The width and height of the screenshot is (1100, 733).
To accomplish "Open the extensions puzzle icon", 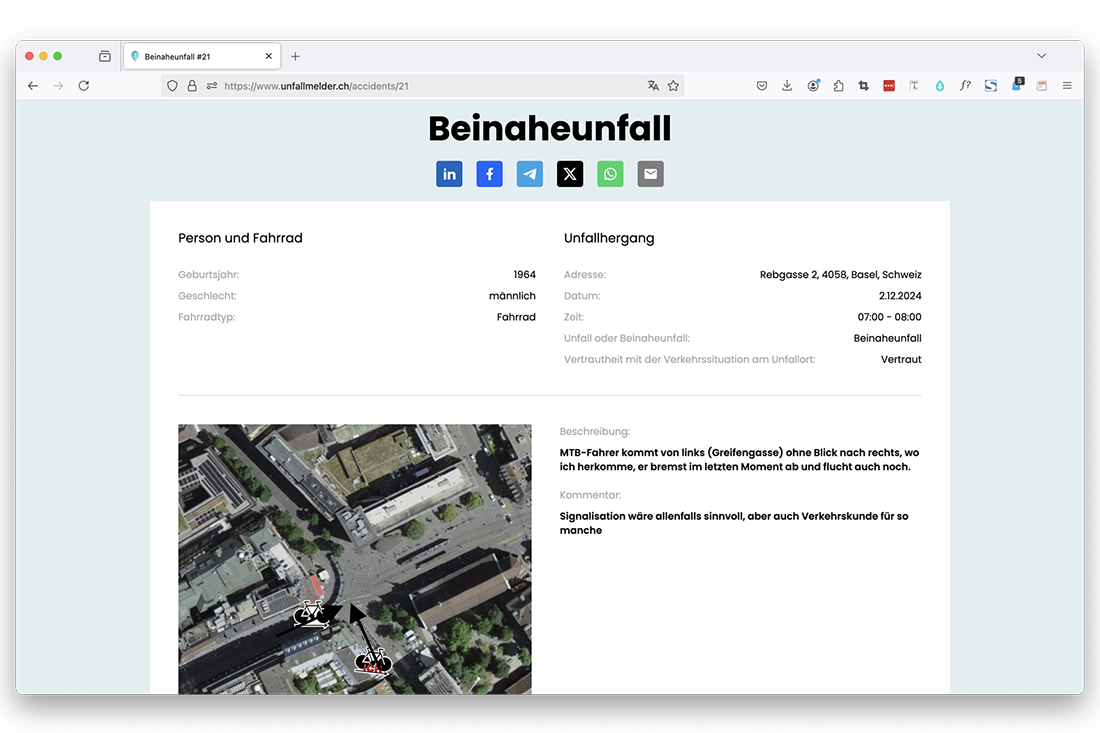I will point(838,86).
